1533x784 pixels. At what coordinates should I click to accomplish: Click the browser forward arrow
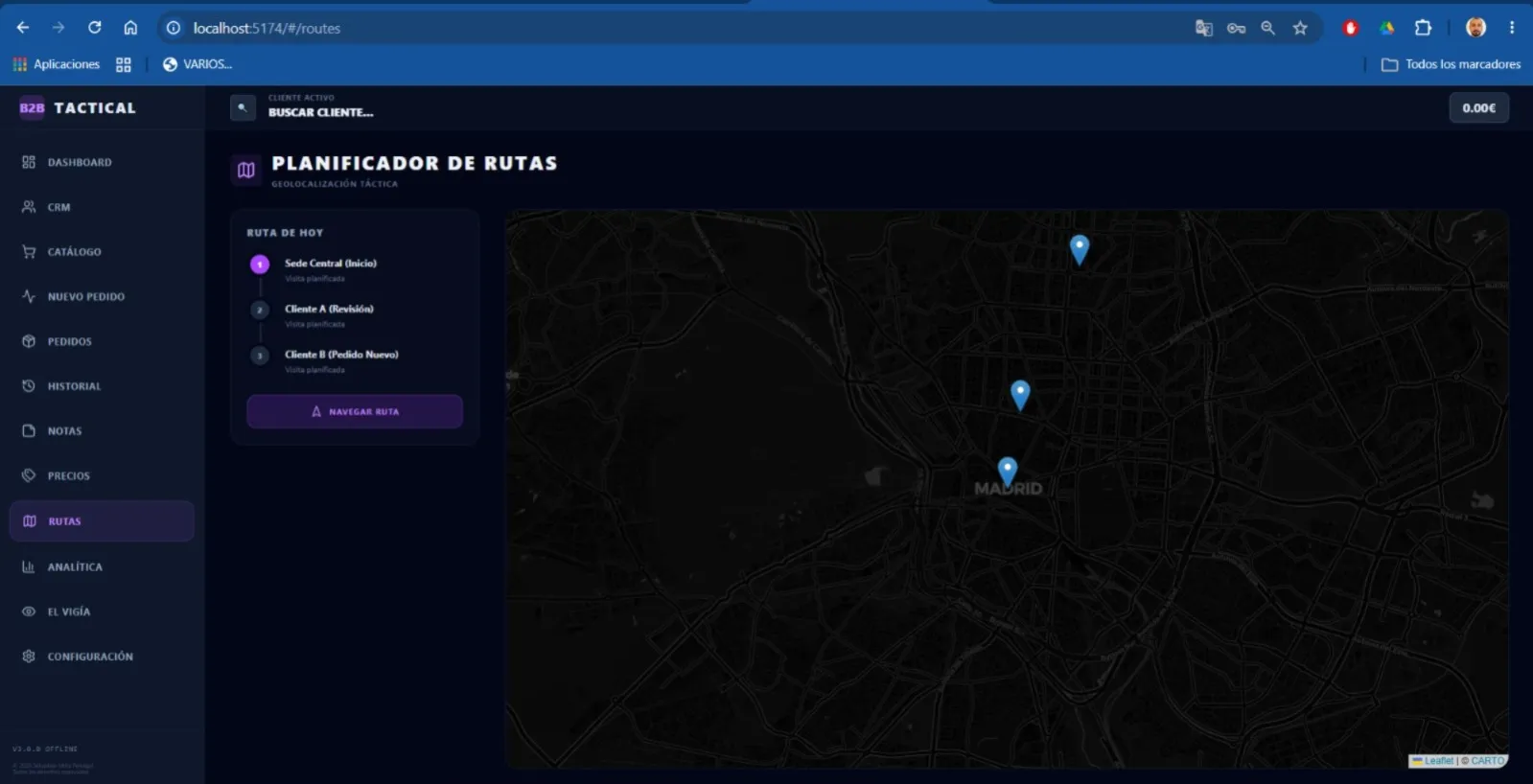pos(58,28)
